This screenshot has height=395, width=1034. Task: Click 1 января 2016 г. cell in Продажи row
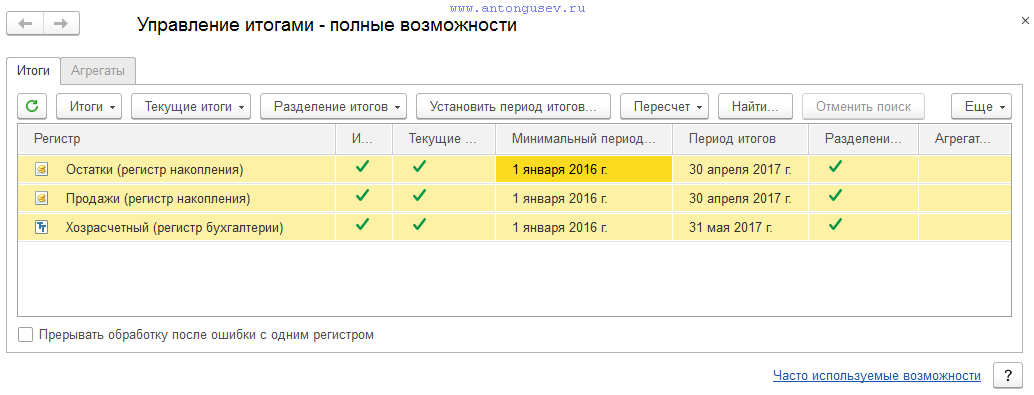(584, 198)
